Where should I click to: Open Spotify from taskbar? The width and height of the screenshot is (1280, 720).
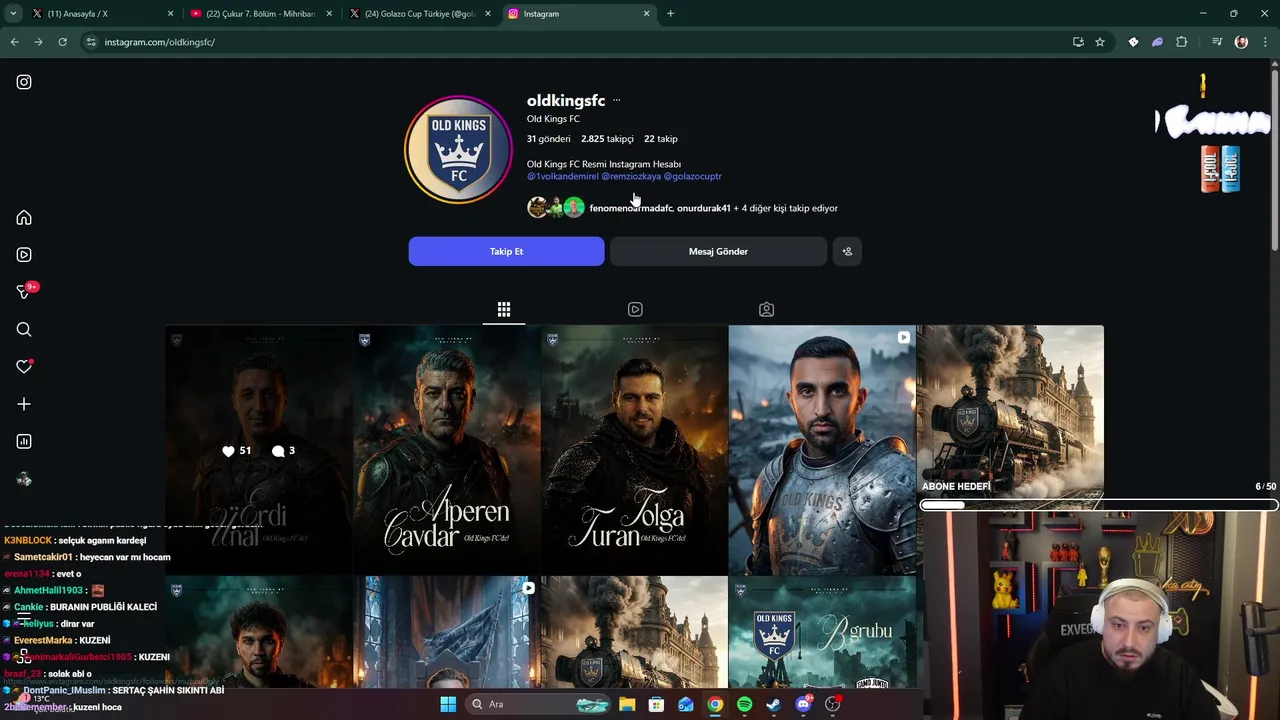pyautogui.click(x=745, y=704)
